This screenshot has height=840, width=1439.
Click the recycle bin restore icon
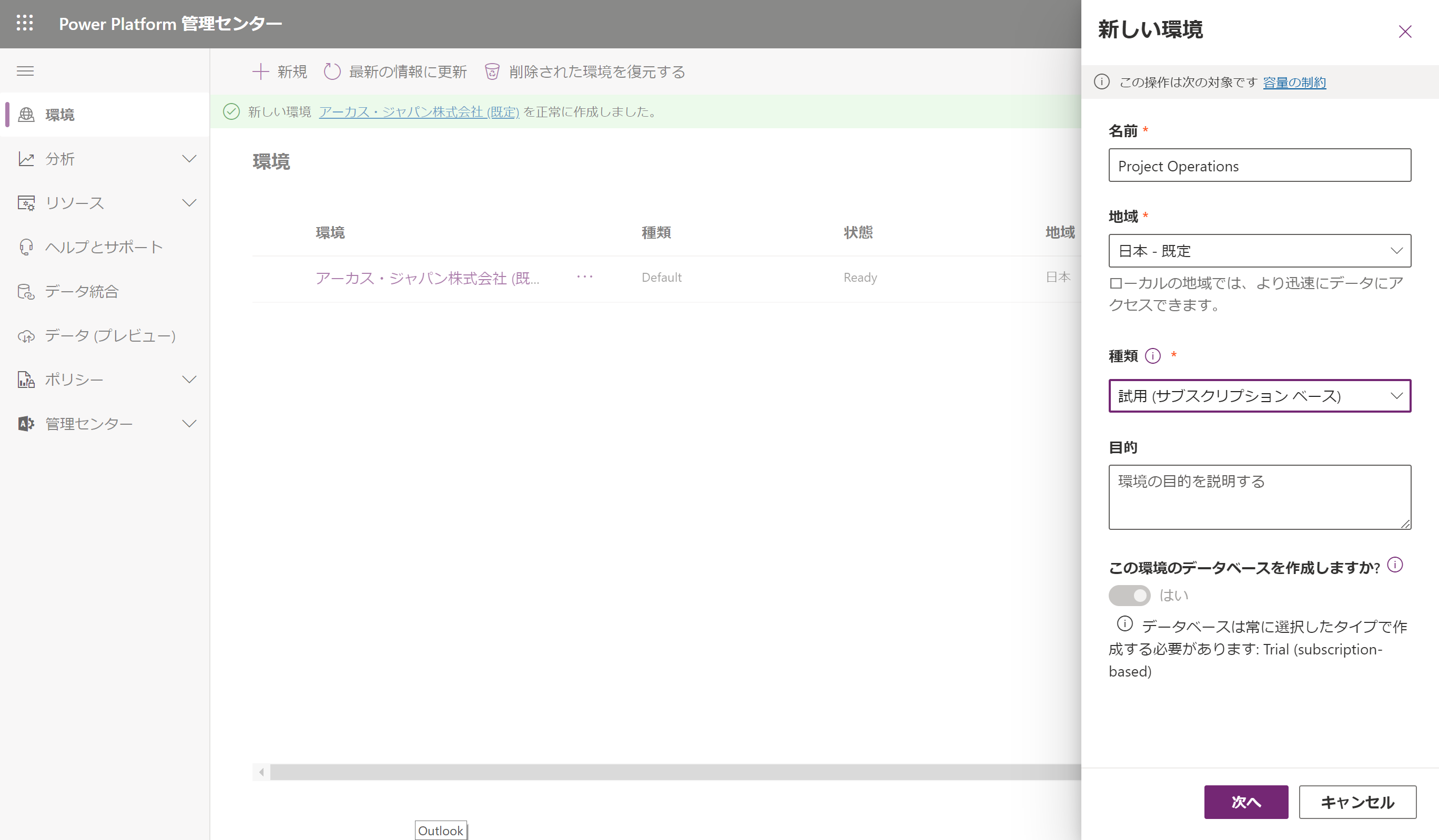(x=492, y=71)
